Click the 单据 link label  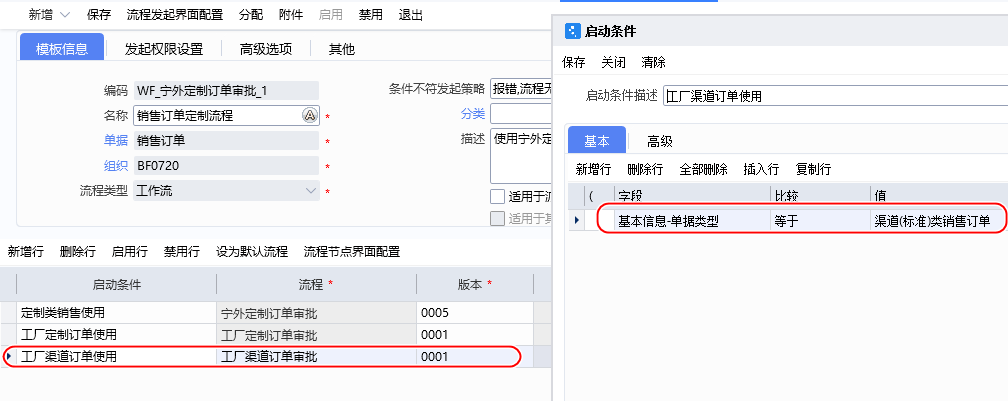point(117,141)
